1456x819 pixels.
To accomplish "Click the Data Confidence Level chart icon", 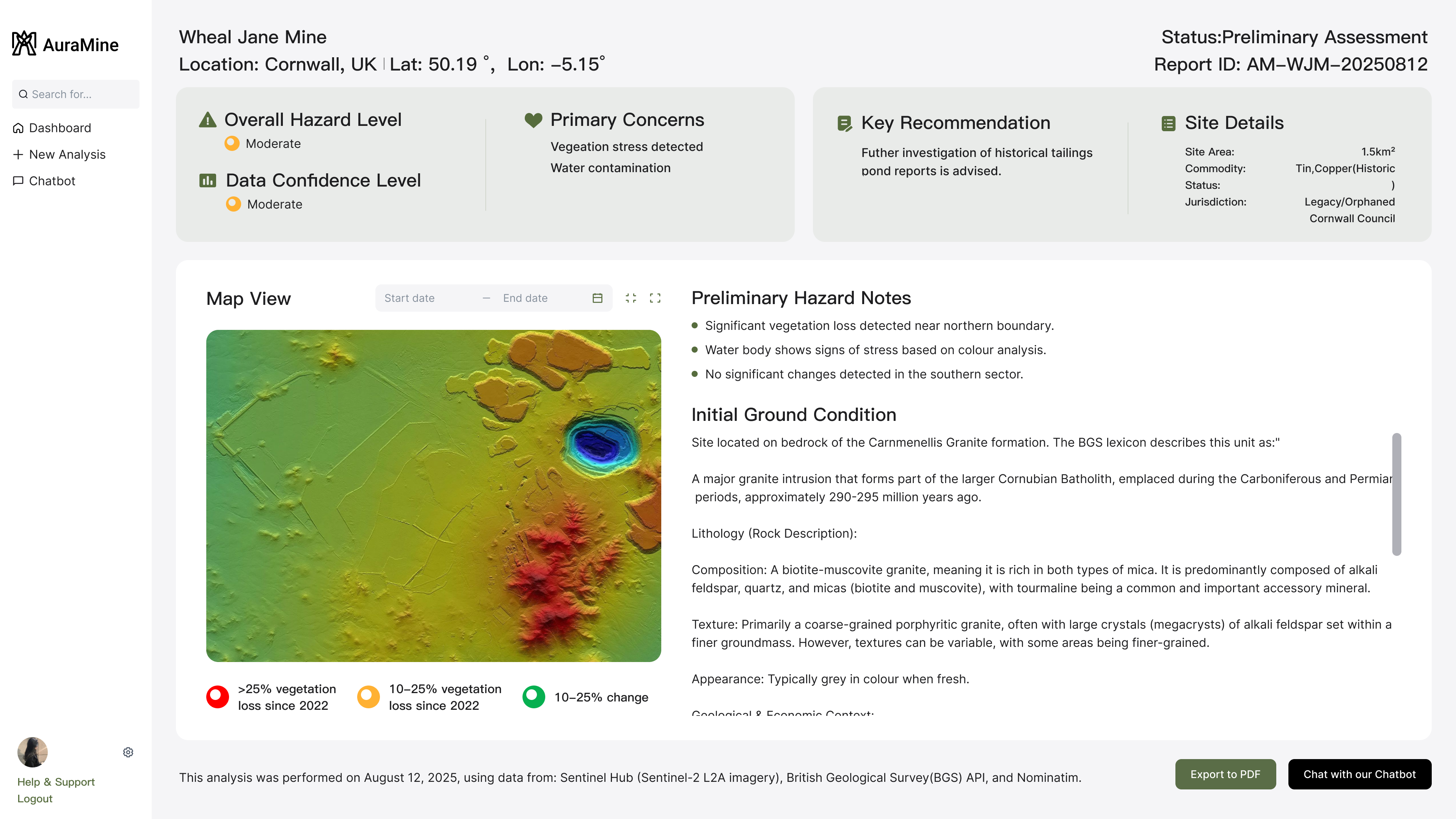I will [x=207, y=180].
